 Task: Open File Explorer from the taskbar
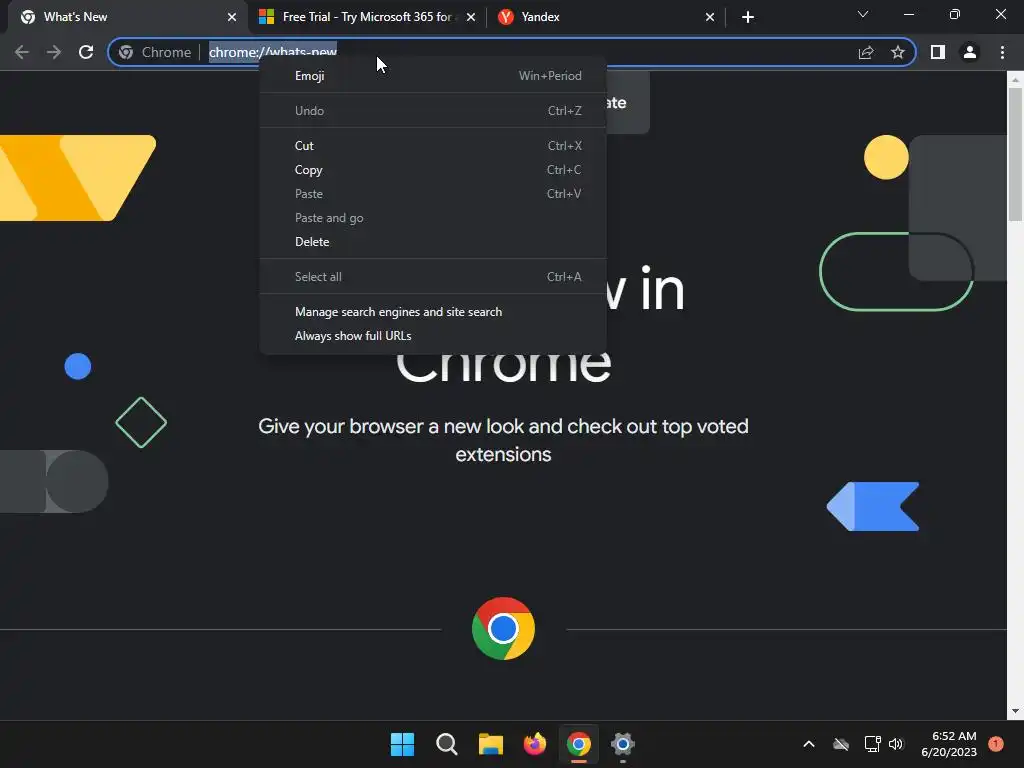[490, 744]
